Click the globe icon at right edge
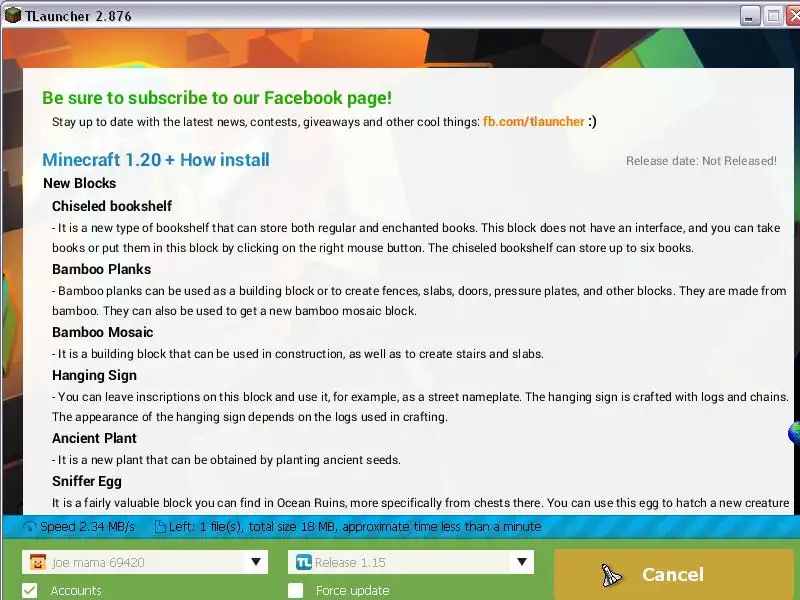The image size is (800, 600). click(x=794, y=433)
